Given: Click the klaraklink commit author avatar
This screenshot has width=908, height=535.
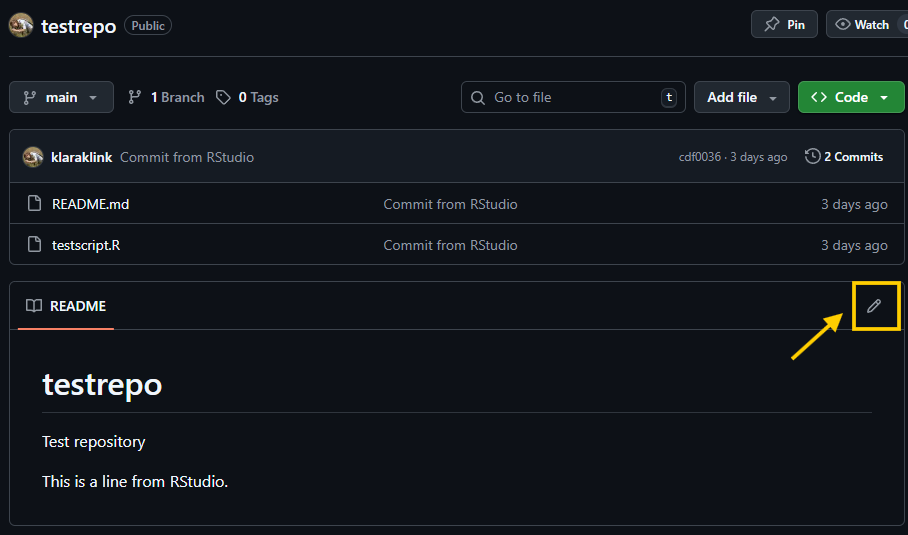Looking at the screenshot, I should [x=33, y=157].
